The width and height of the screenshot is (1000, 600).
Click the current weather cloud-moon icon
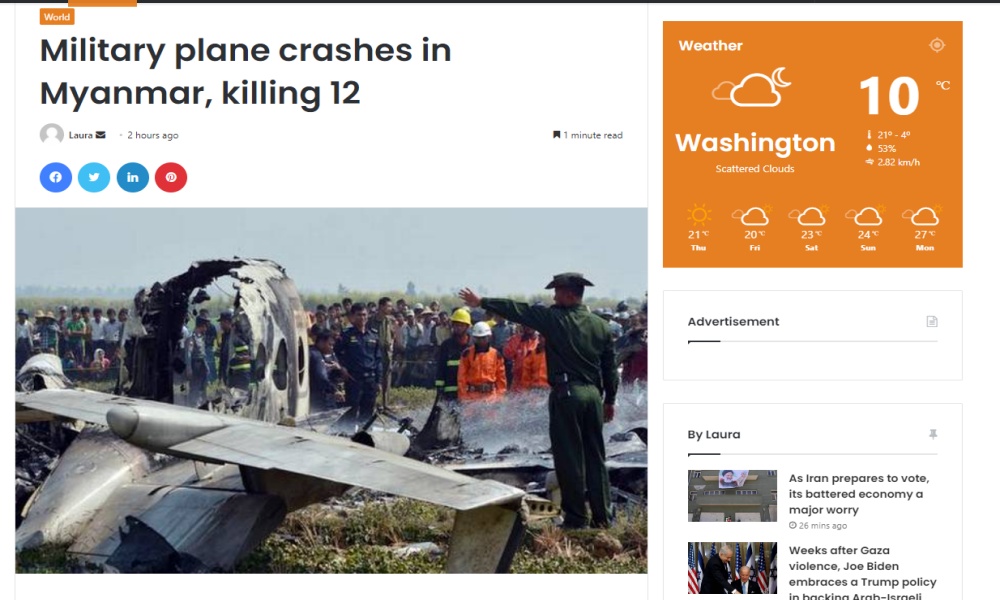click(x=752, y=87)
